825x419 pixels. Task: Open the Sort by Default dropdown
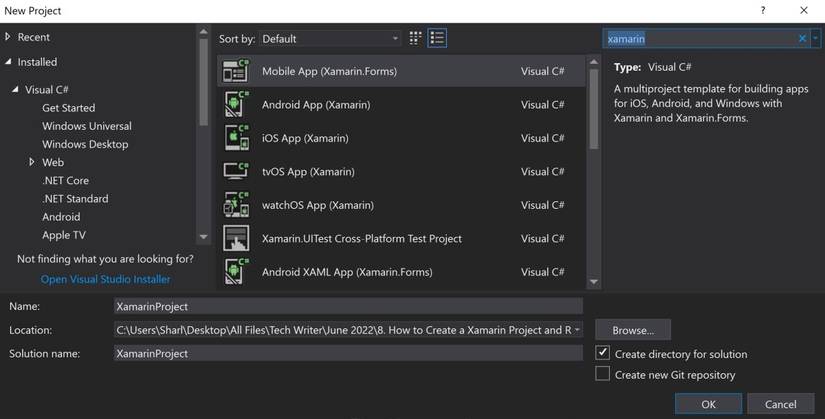pos(330,38)
